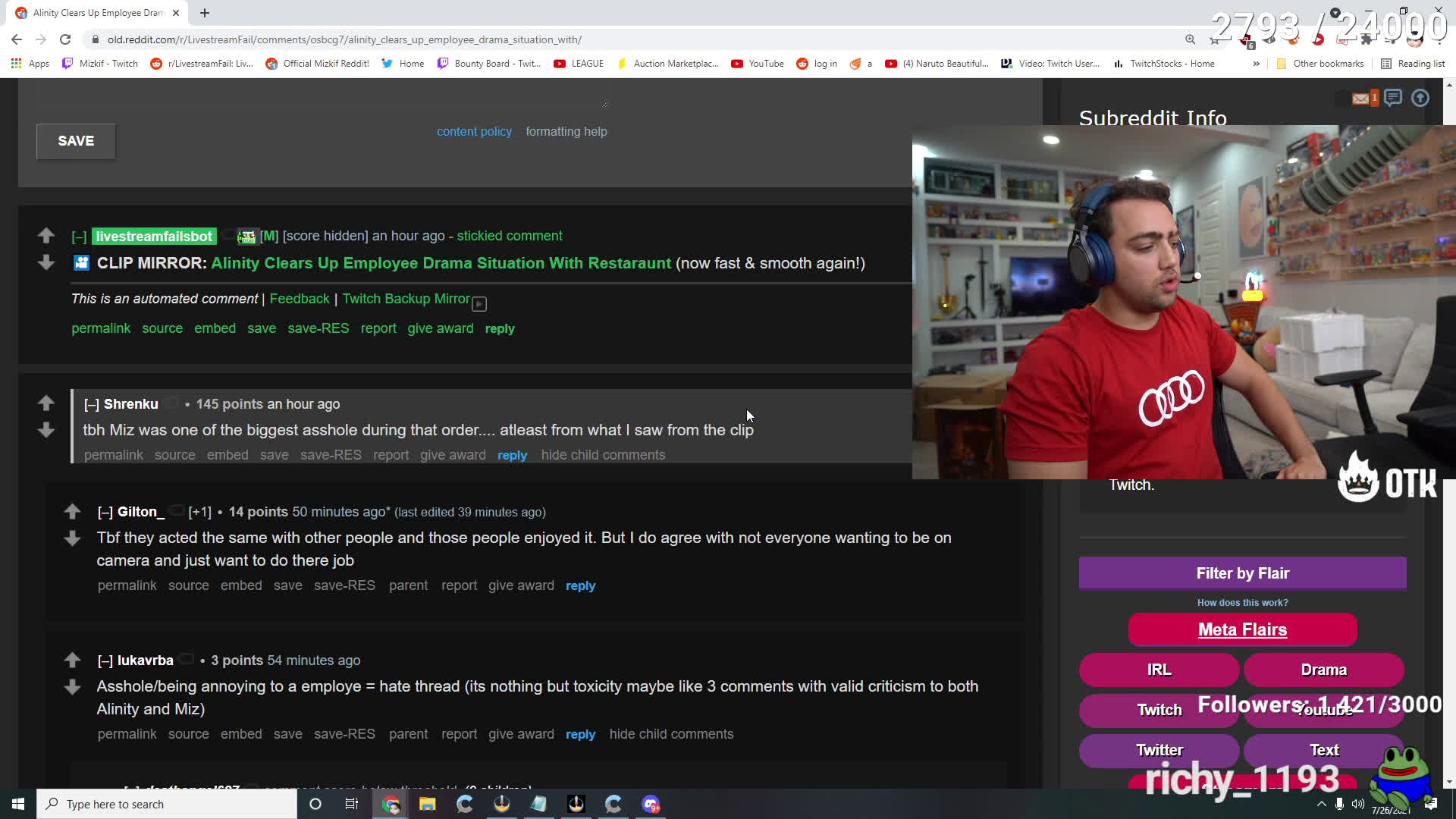
Task: Downvote Gilton_'s comment
Action: 72,538
